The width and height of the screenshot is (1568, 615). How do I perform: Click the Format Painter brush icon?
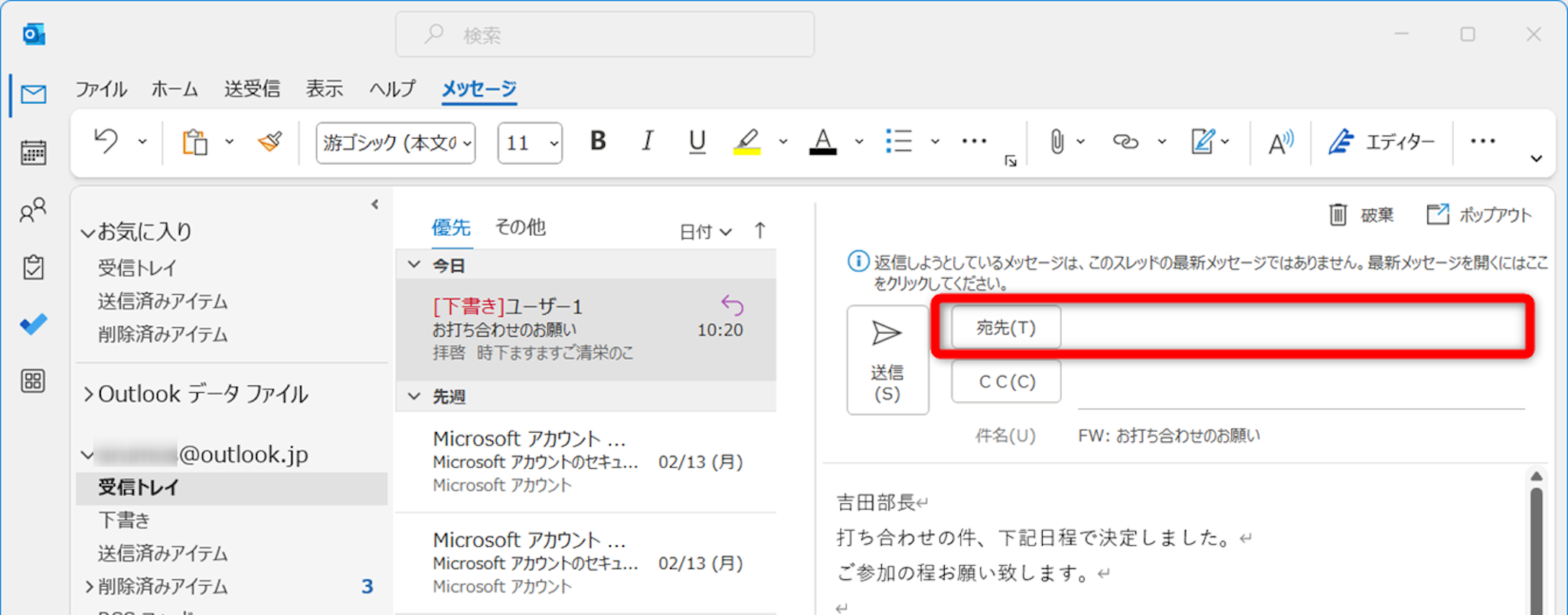270,142
